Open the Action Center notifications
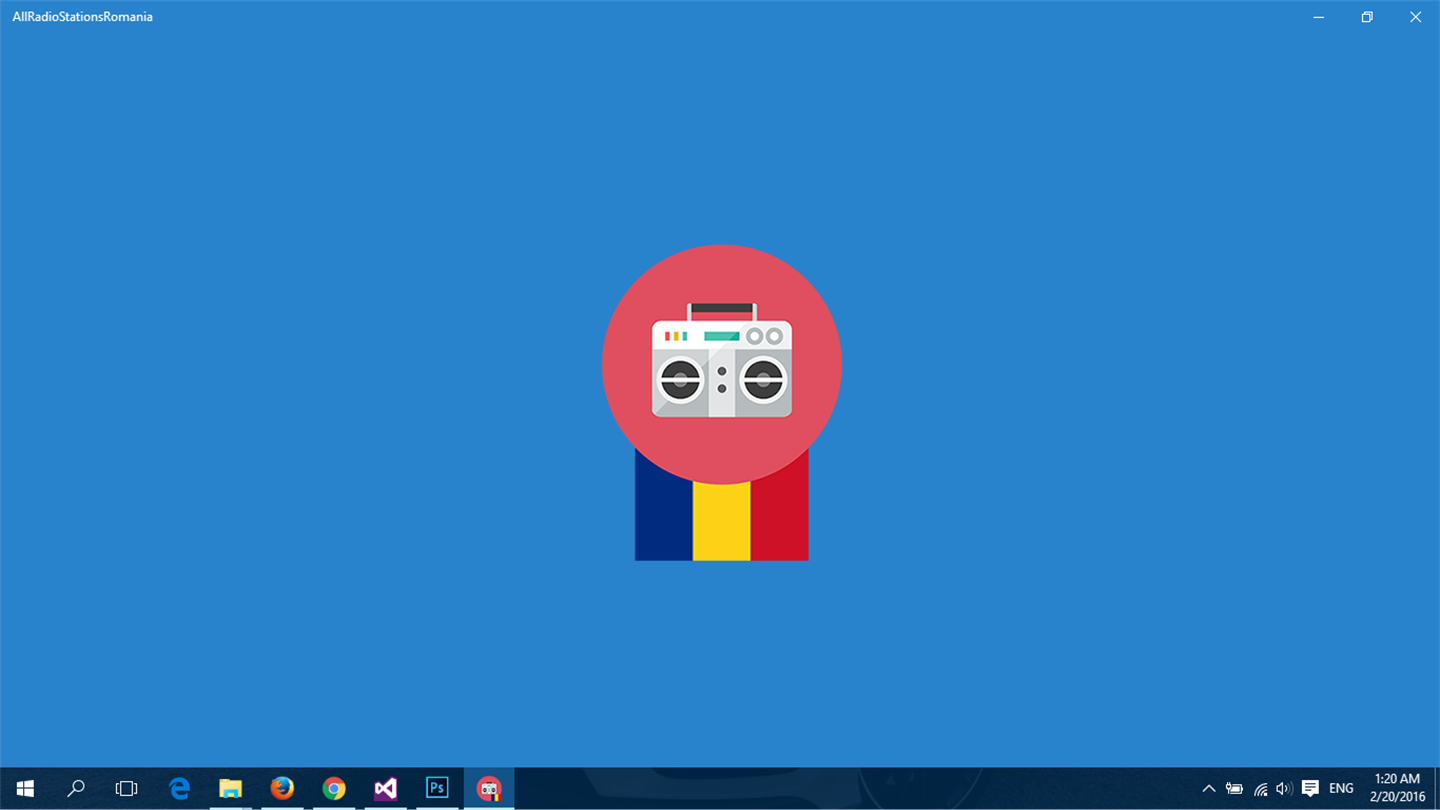Image resolution: width=1440 pixels, height=810 pixels. pyautogui.click(x=1310, y=789)
